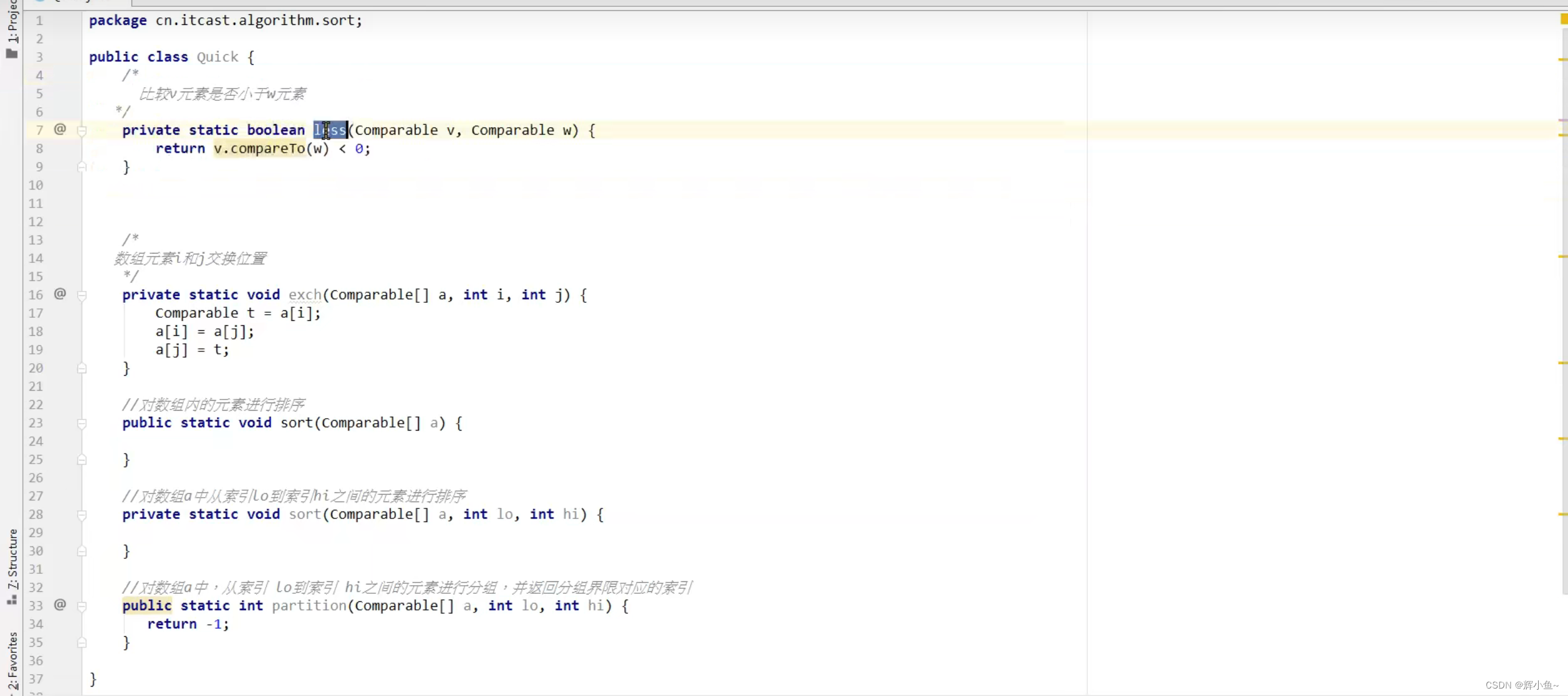Open the Structure tool window tab
Screen dimensions: 1568x696
pyautogui.click(x=12, y=559)
